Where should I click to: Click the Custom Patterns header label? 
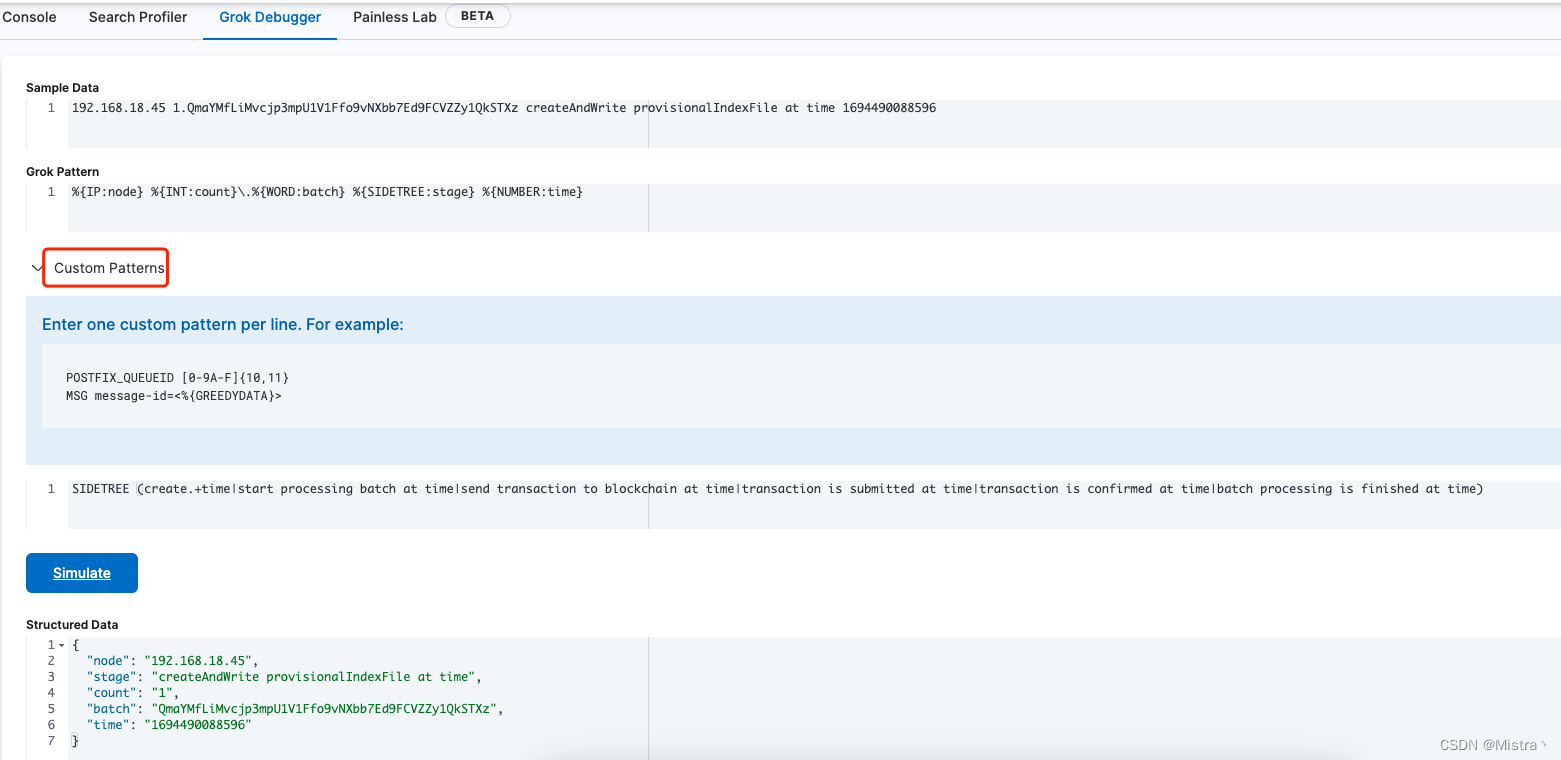pos(109,268)
